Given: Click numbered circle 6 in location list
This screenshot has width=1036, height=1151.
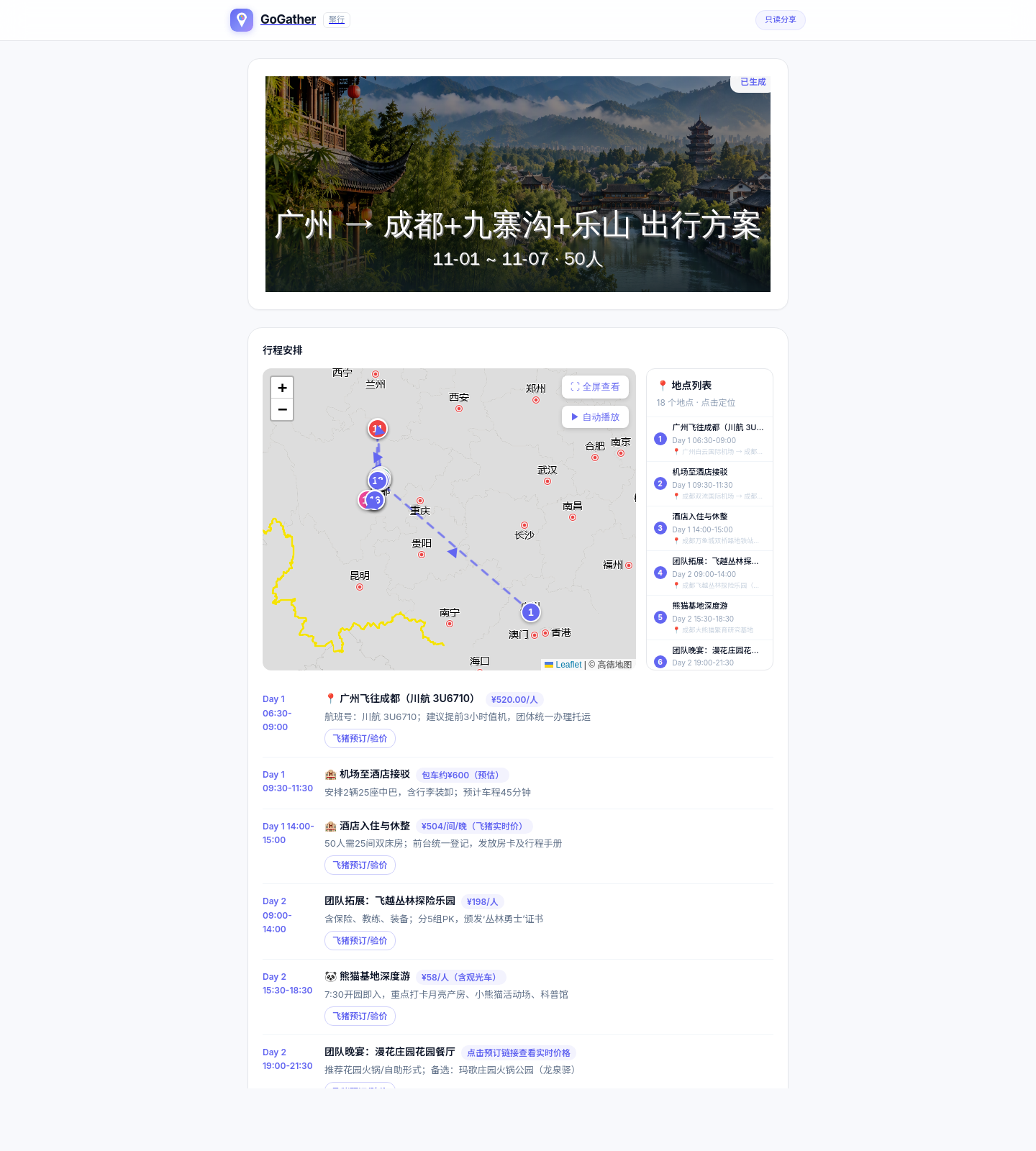Looking at the screenshot, I should tap(660, 662).
